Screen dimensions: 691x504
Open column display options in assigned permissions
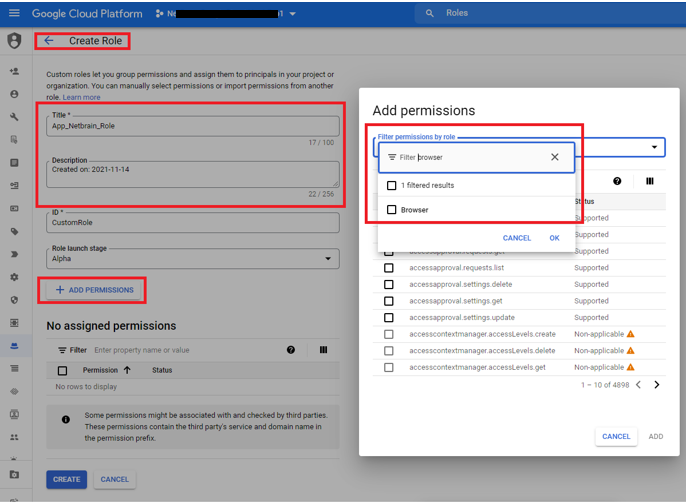[323, 350]
